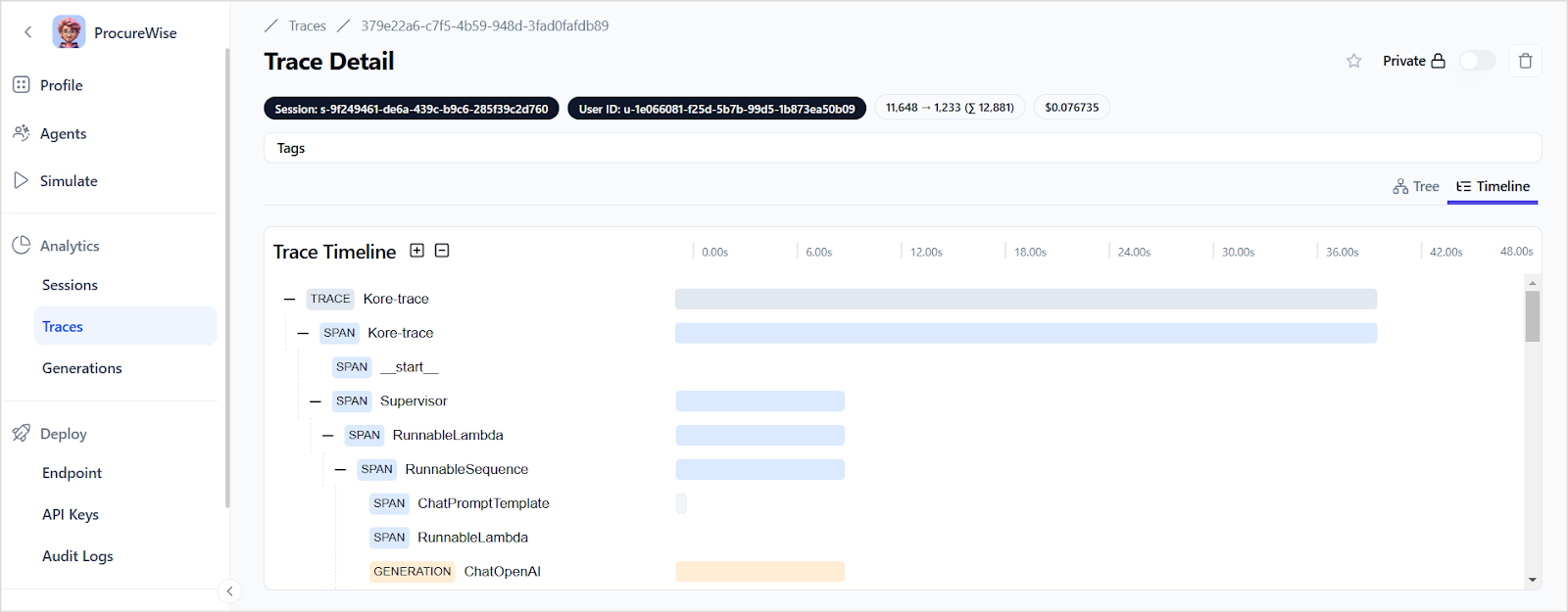Click the orange ChatOpenAI generation bar
The image size is (1568, 612).
(x=759, y=572)
